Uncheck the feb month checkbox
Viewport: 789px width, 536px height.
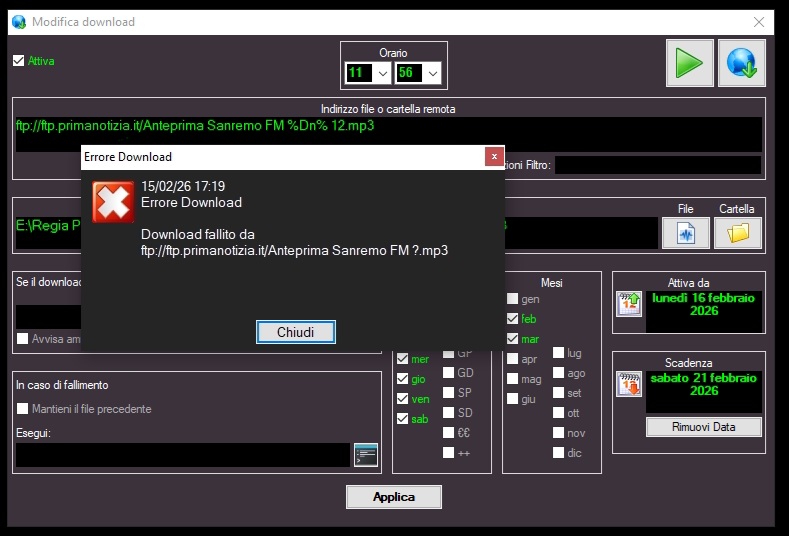point(513,319)
